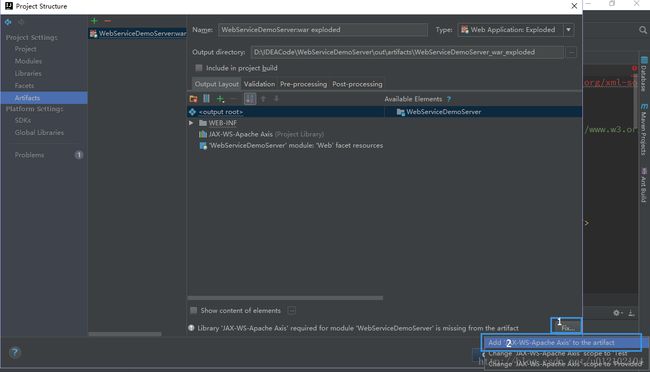Open the Ant Build tool window stripe
This screenshot has height=372, width=650.
644,185
